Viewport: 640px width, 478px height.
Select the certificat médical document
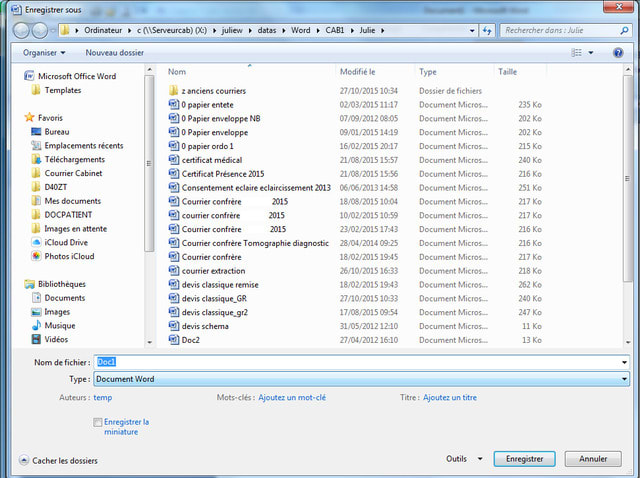point(214,160)
